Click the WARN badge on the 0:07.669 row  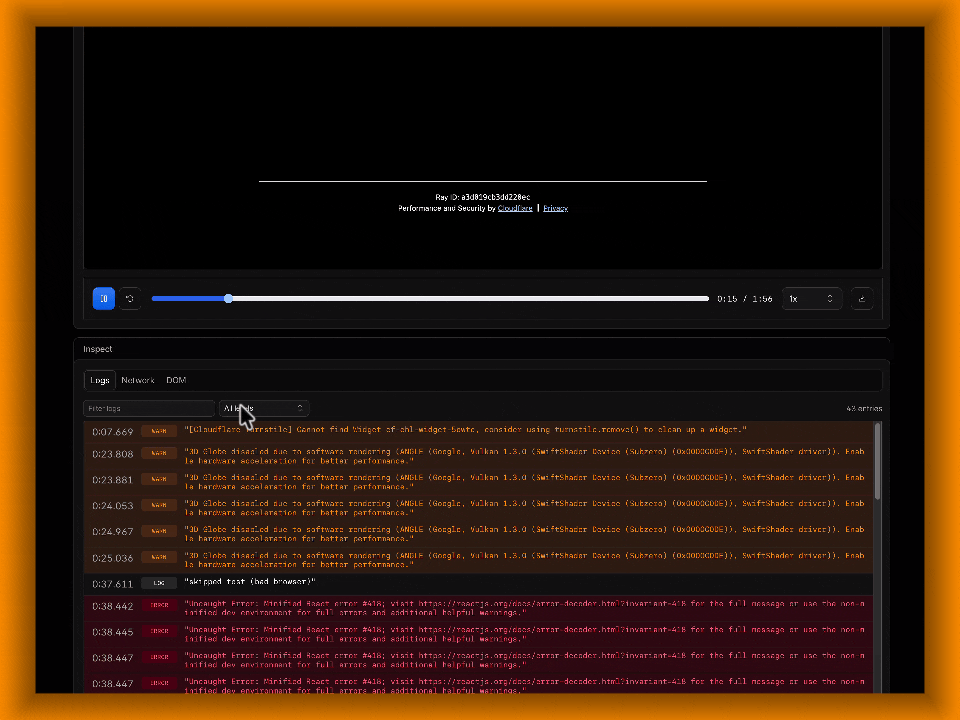pyautogui.click(x=159, y=432)
